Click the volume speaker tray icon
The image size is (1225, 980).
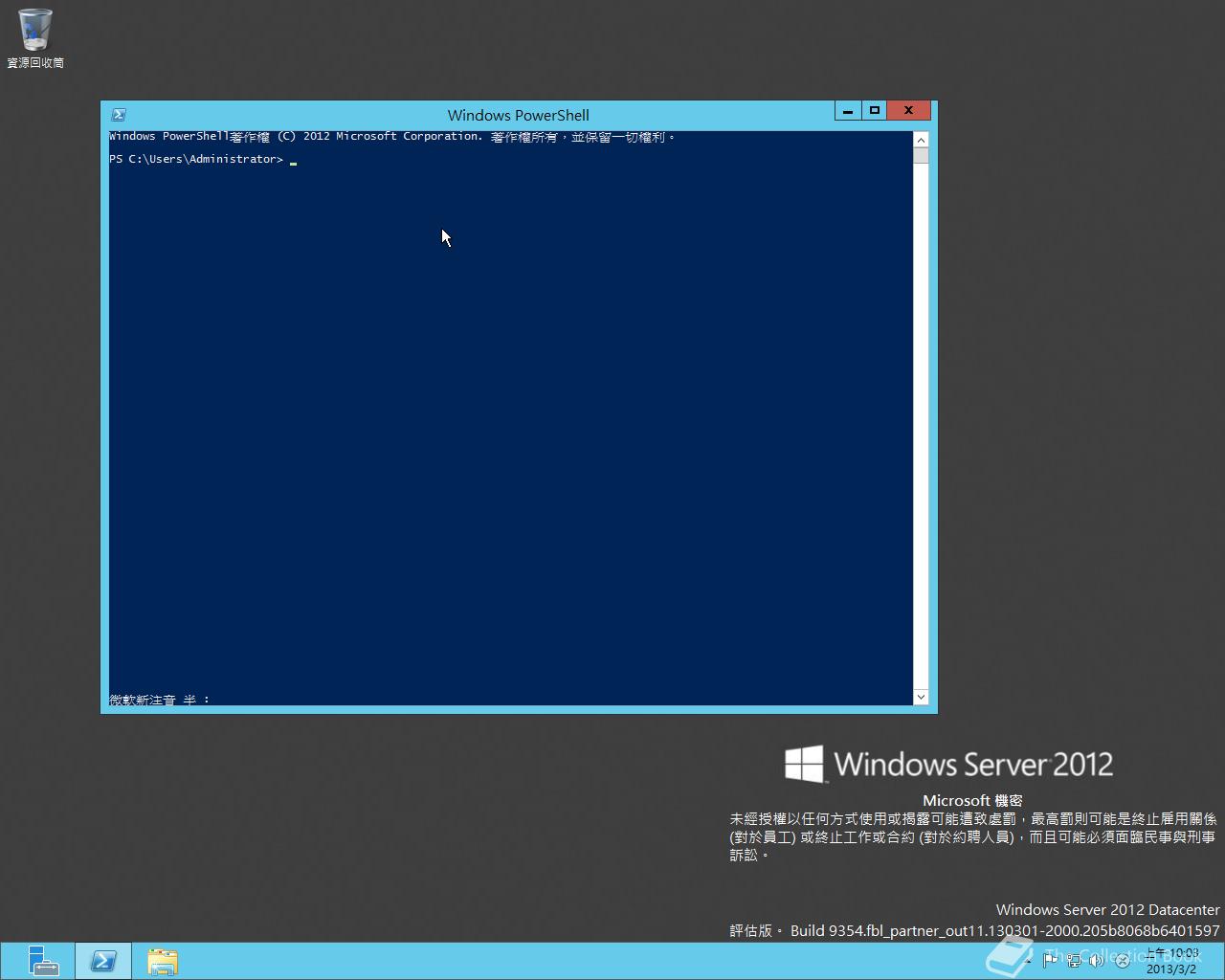click(1097, 960)
